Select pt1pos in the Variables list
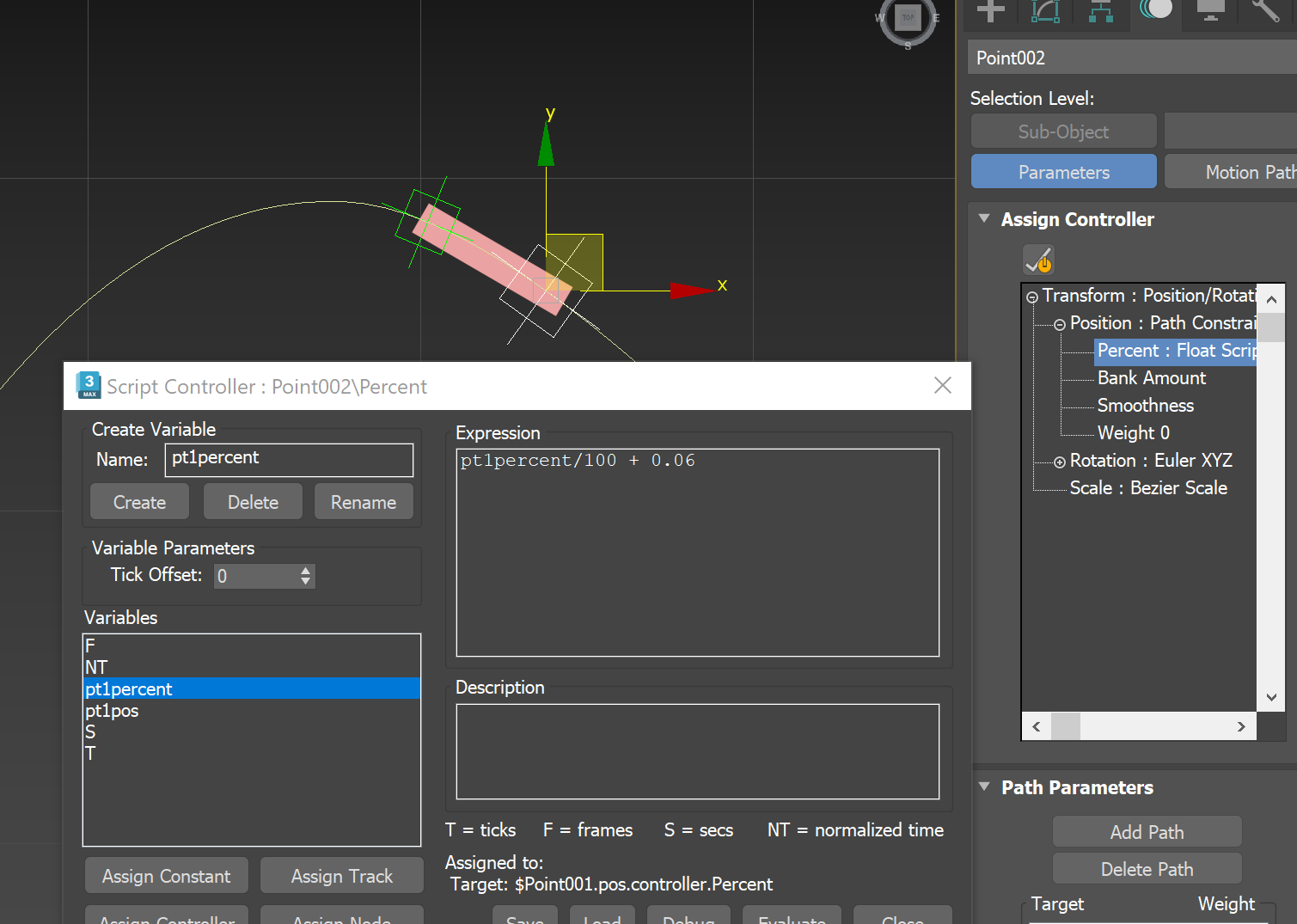Screen dimensions: 1297x924 (x=111, y=710)
